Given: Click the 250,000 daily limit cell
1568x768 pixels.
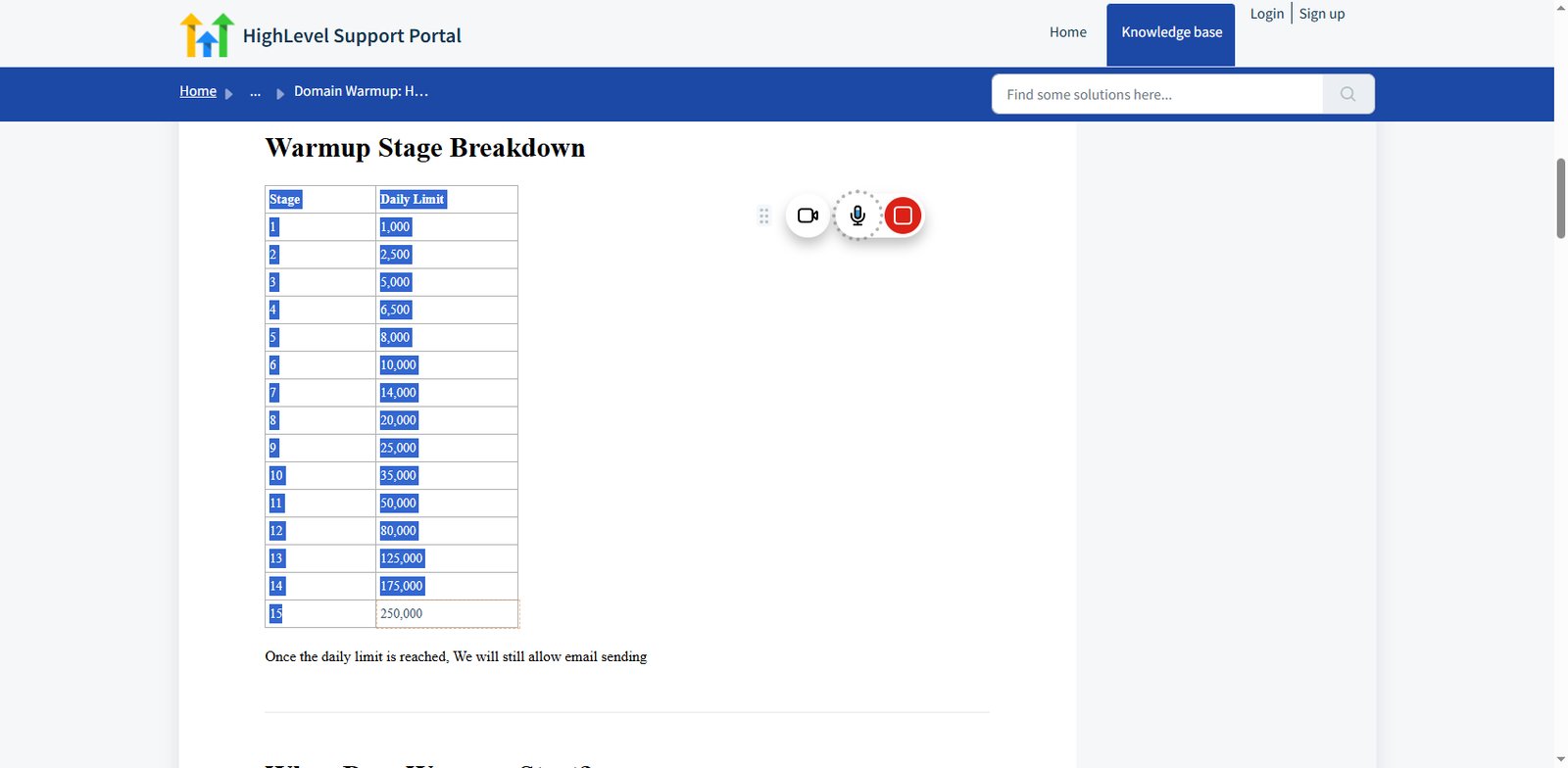Looking at the screenshot, I should click(447, 613).
